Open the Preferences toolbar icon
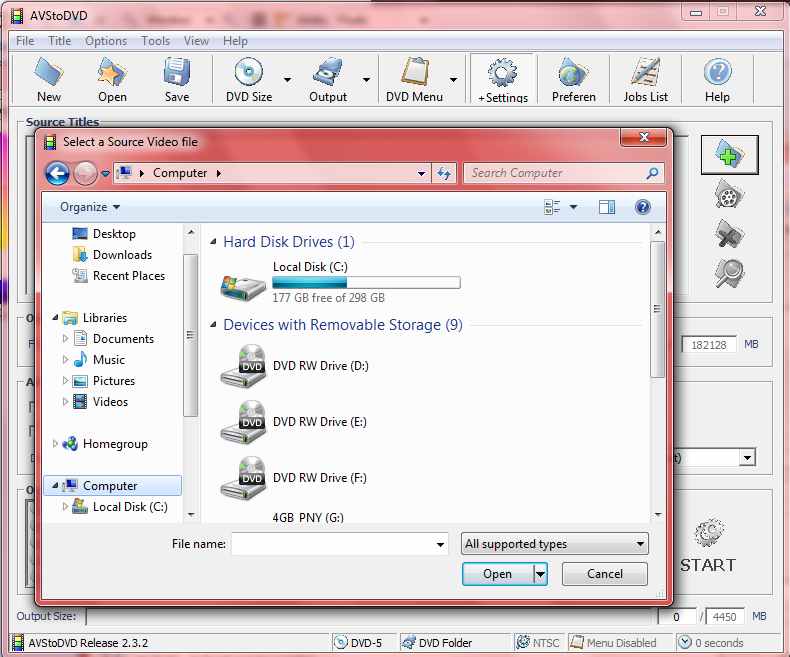 (x=573, y=72)
